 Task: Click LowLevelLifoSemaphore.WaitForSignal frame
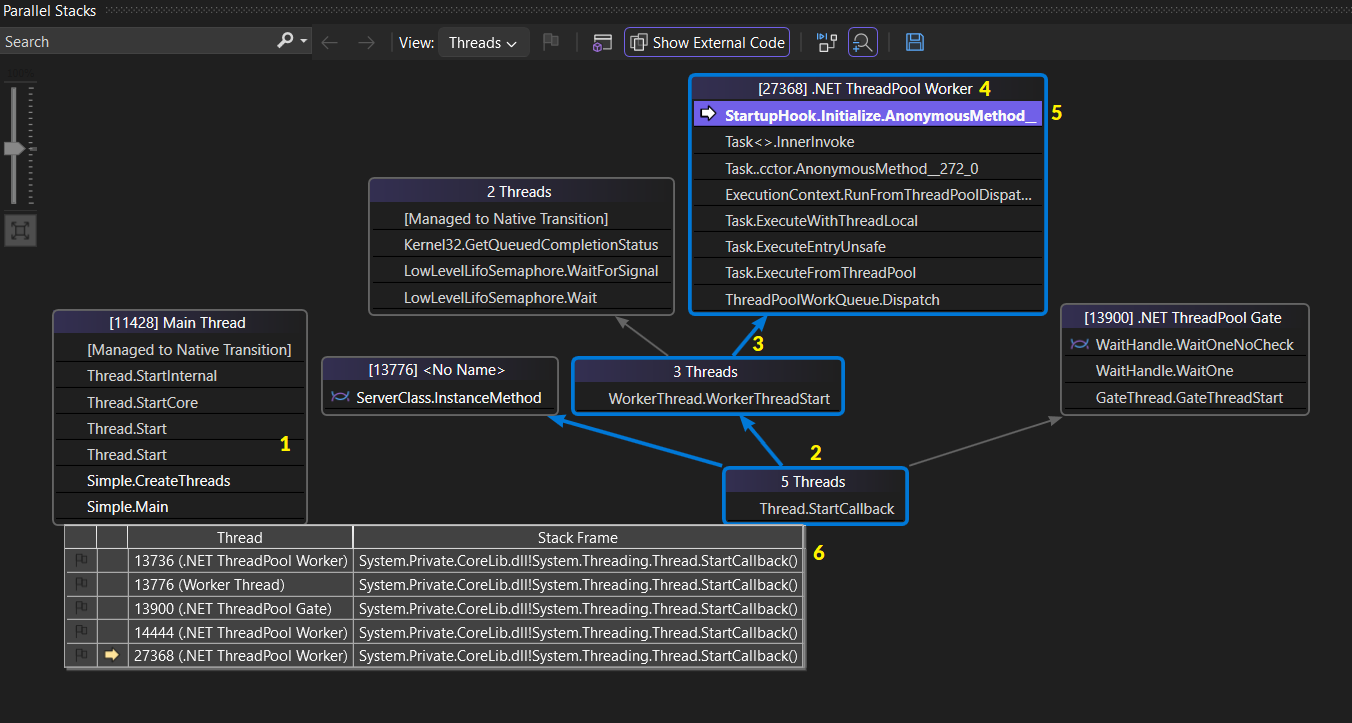point(531,271)
